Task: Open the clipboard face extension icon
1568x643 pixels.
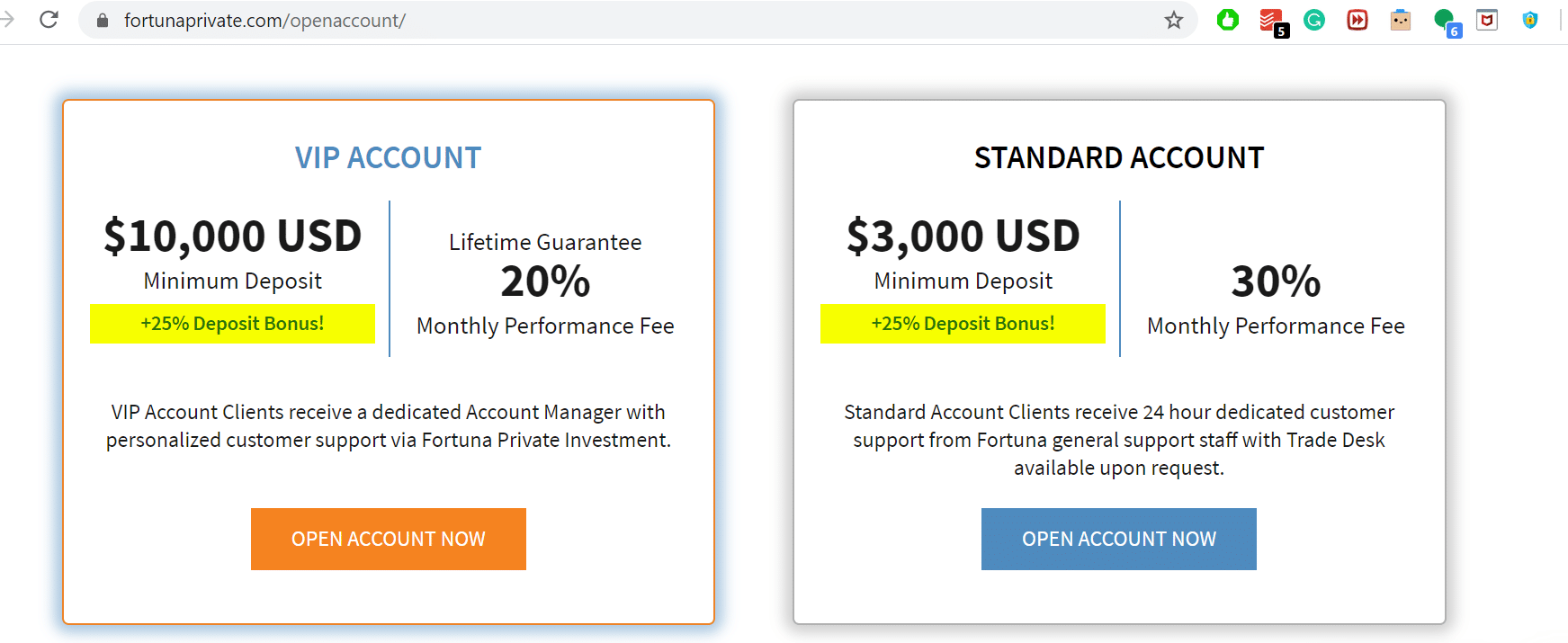Action: click(1401, 20)
